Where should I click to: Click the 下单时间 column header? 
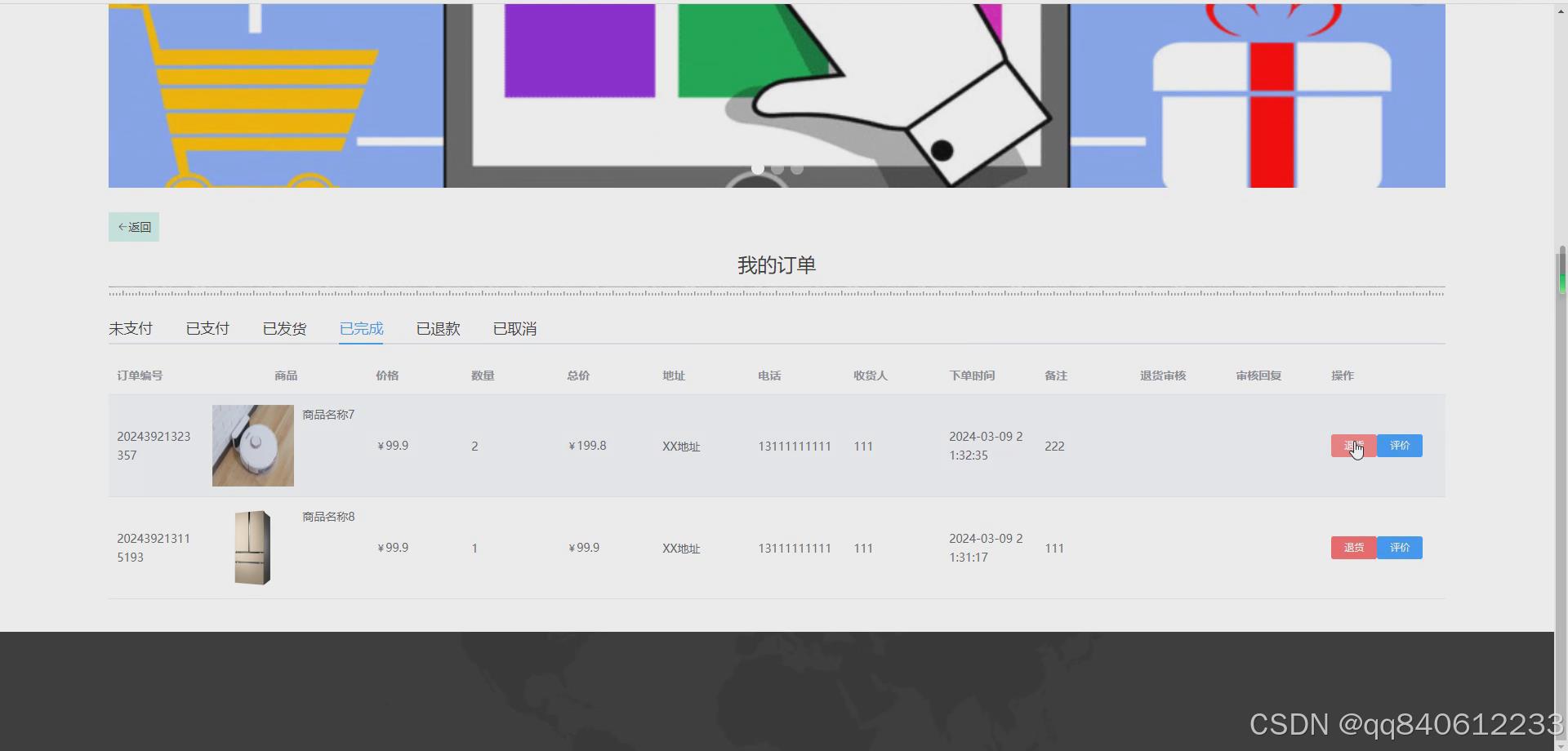[x=972, y=375]
